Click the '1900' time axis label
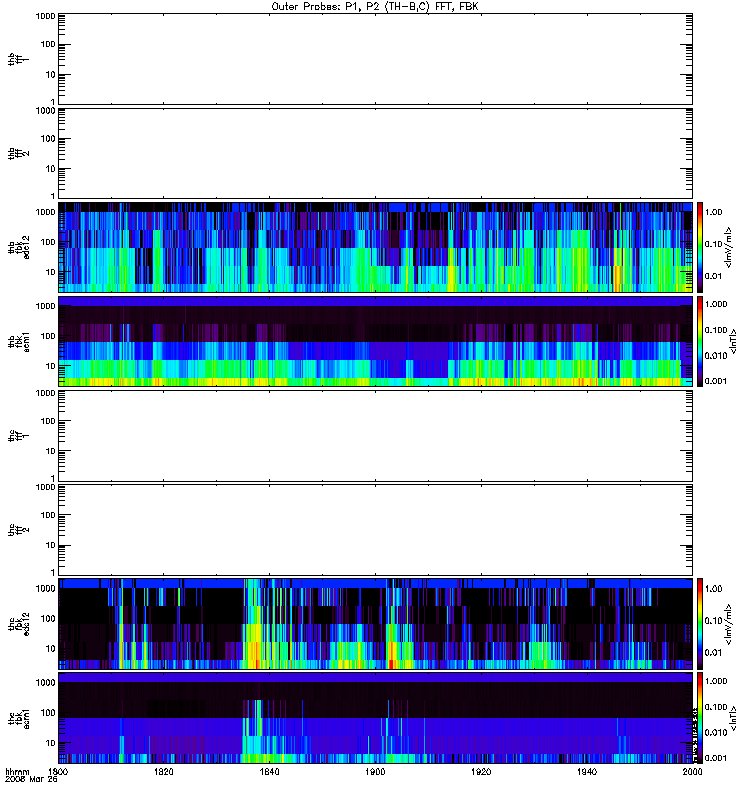The image size is (750, 800). point(375,771)
